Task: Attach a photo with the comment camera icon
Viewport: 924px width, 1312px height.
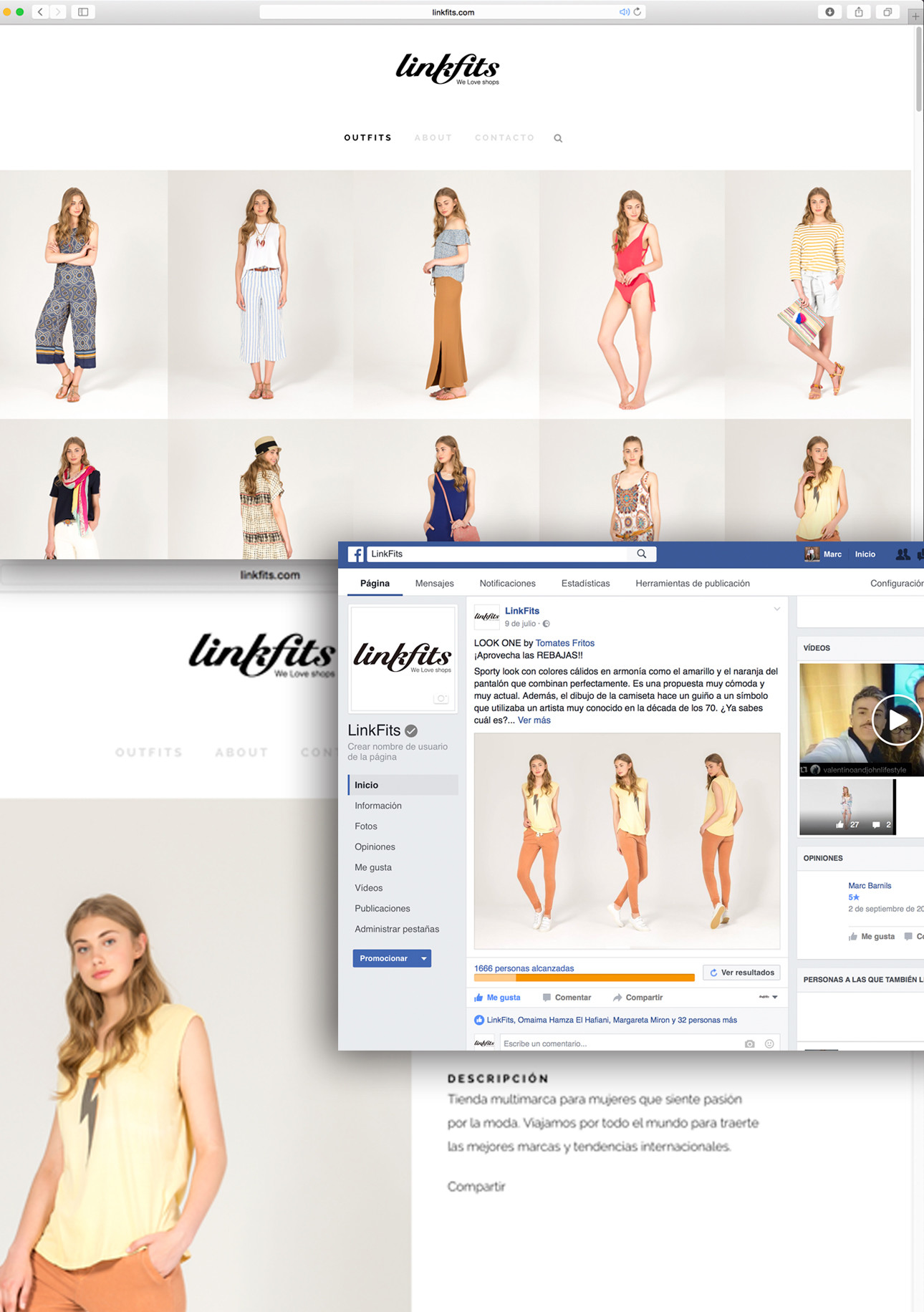Action: click(750, 1044)
